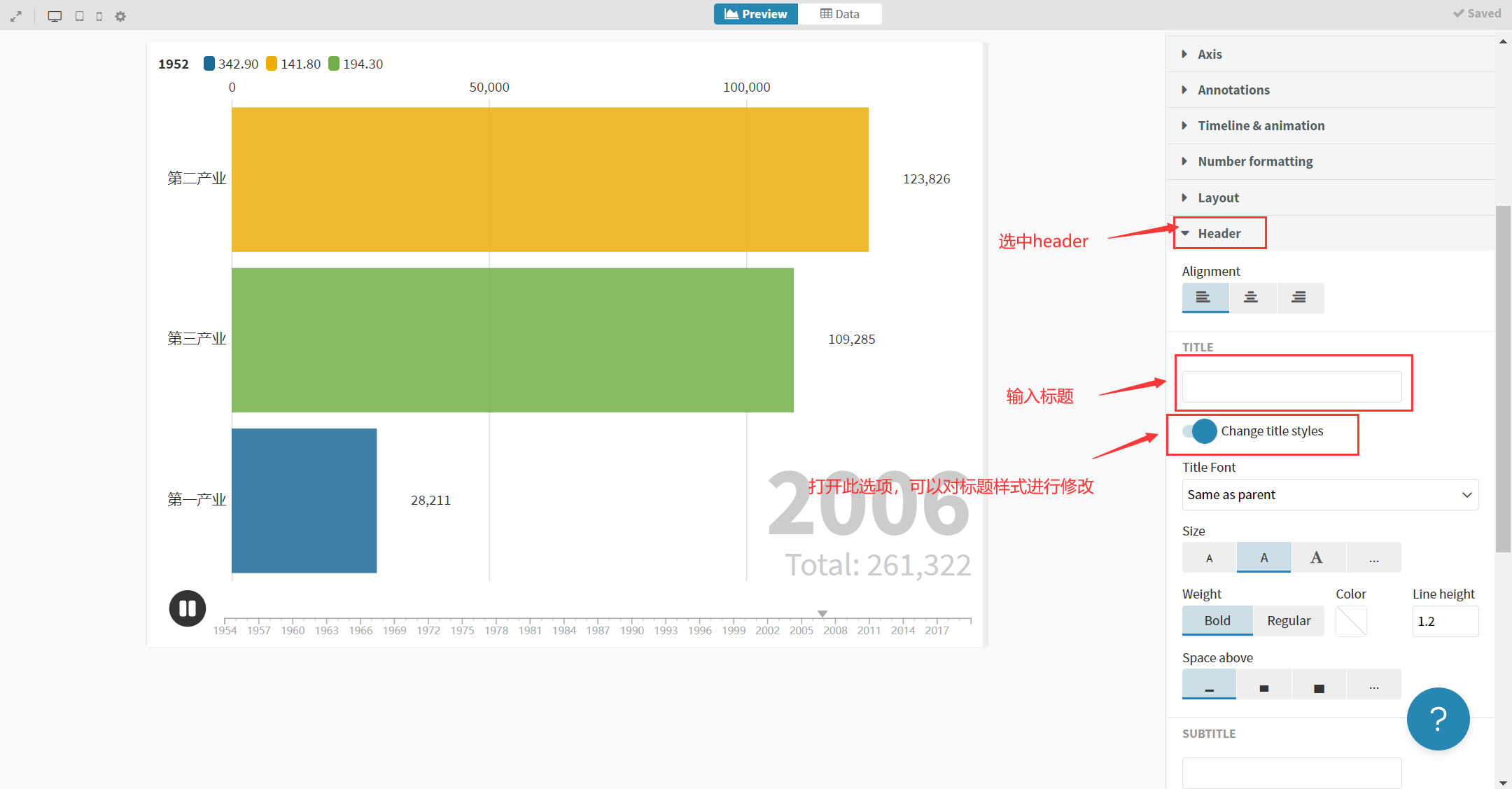Image resolution: width=1512 pixels, height=789 pixels.
Task: Switch to the Preview tab
Action: (x=756, y=14)
